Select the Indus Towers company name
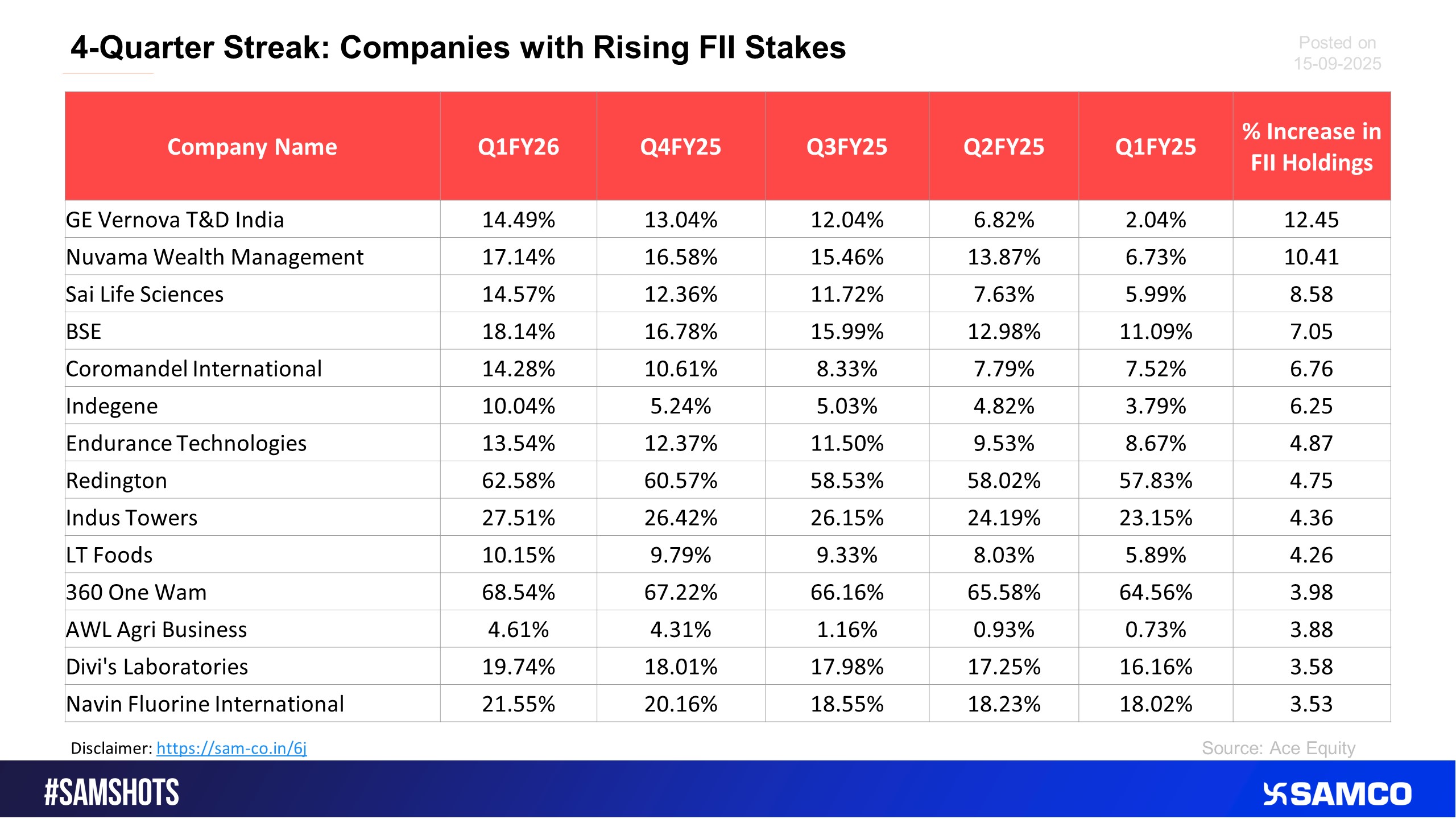1456x819 pixels. [131, 518]
